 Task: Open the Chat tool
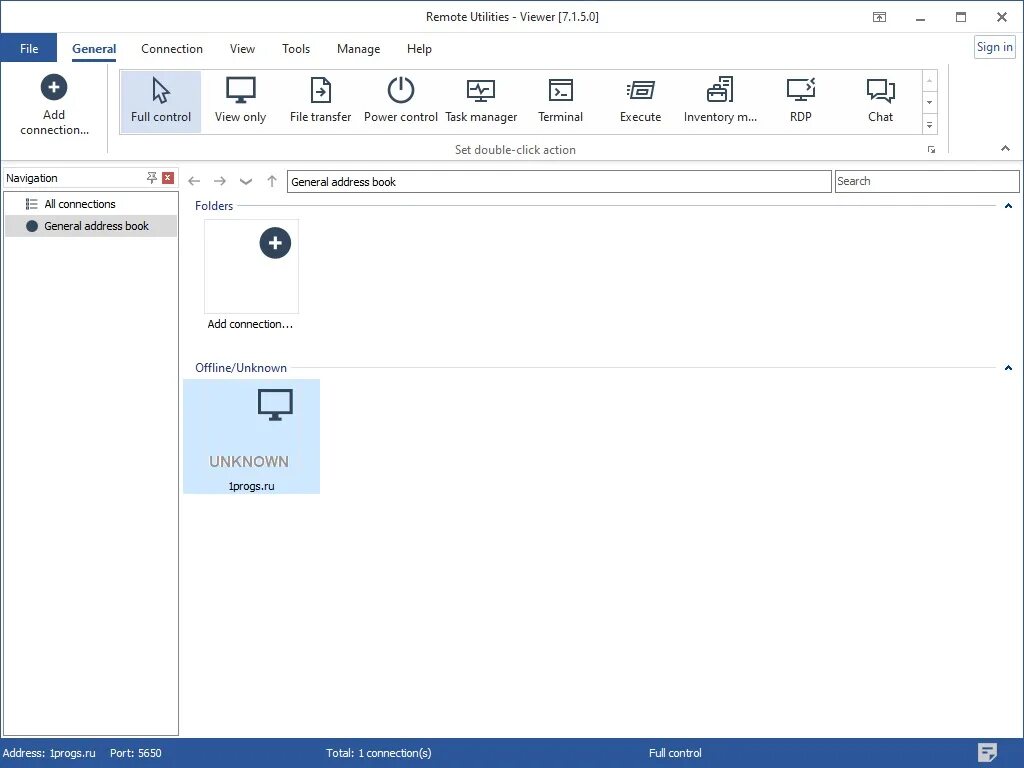point(880,100)
